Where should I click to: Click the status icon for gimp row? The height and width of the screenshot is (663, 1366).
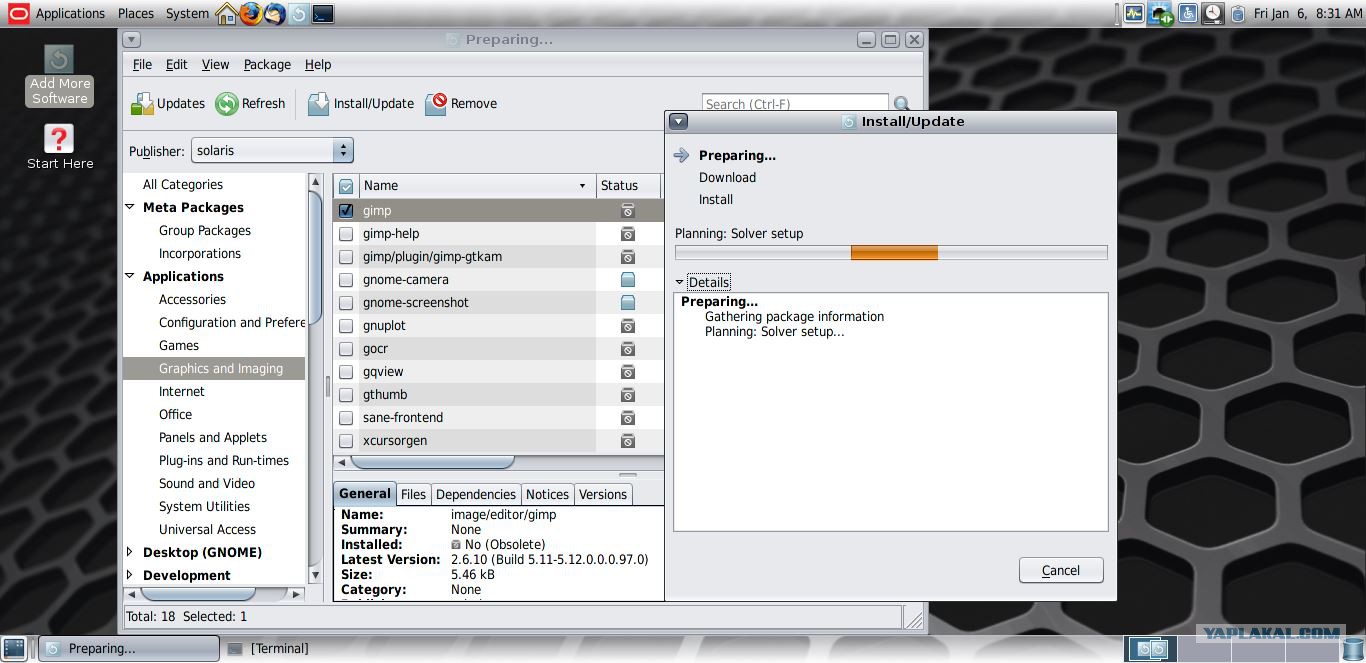click(x=628, y=211)
